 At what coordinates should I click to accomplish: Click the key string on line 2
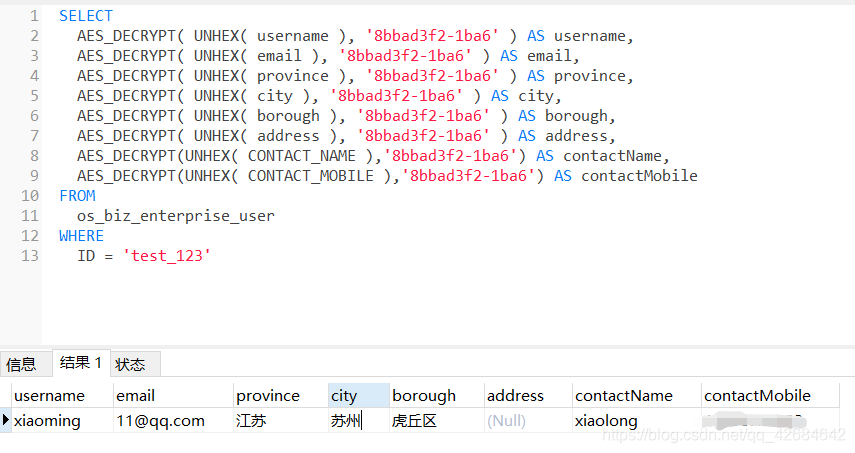[x=432, y=36]
